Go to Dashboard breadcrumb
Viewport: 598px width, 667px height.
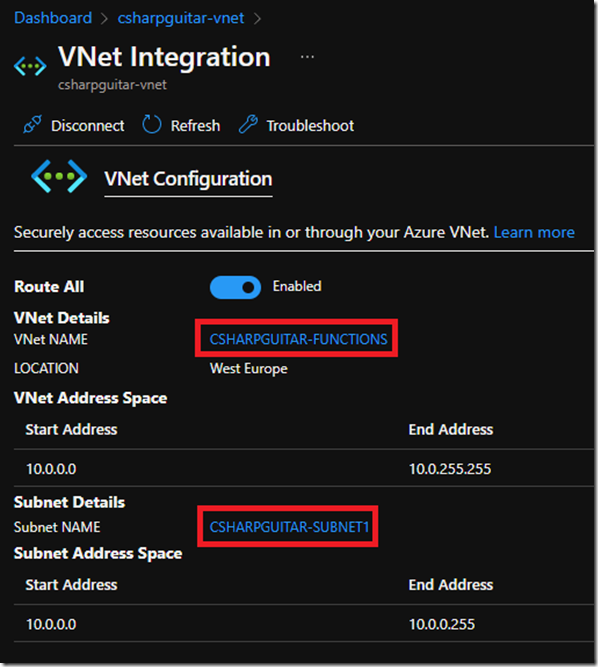53,18
